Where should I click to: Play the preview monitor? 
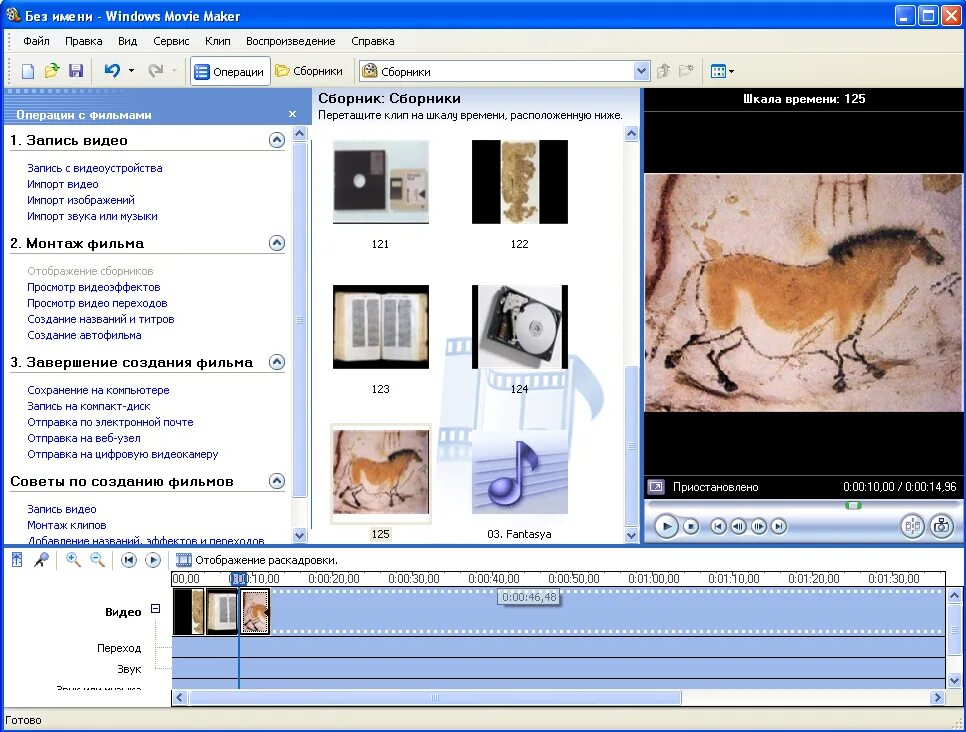[x=666, y=526]
